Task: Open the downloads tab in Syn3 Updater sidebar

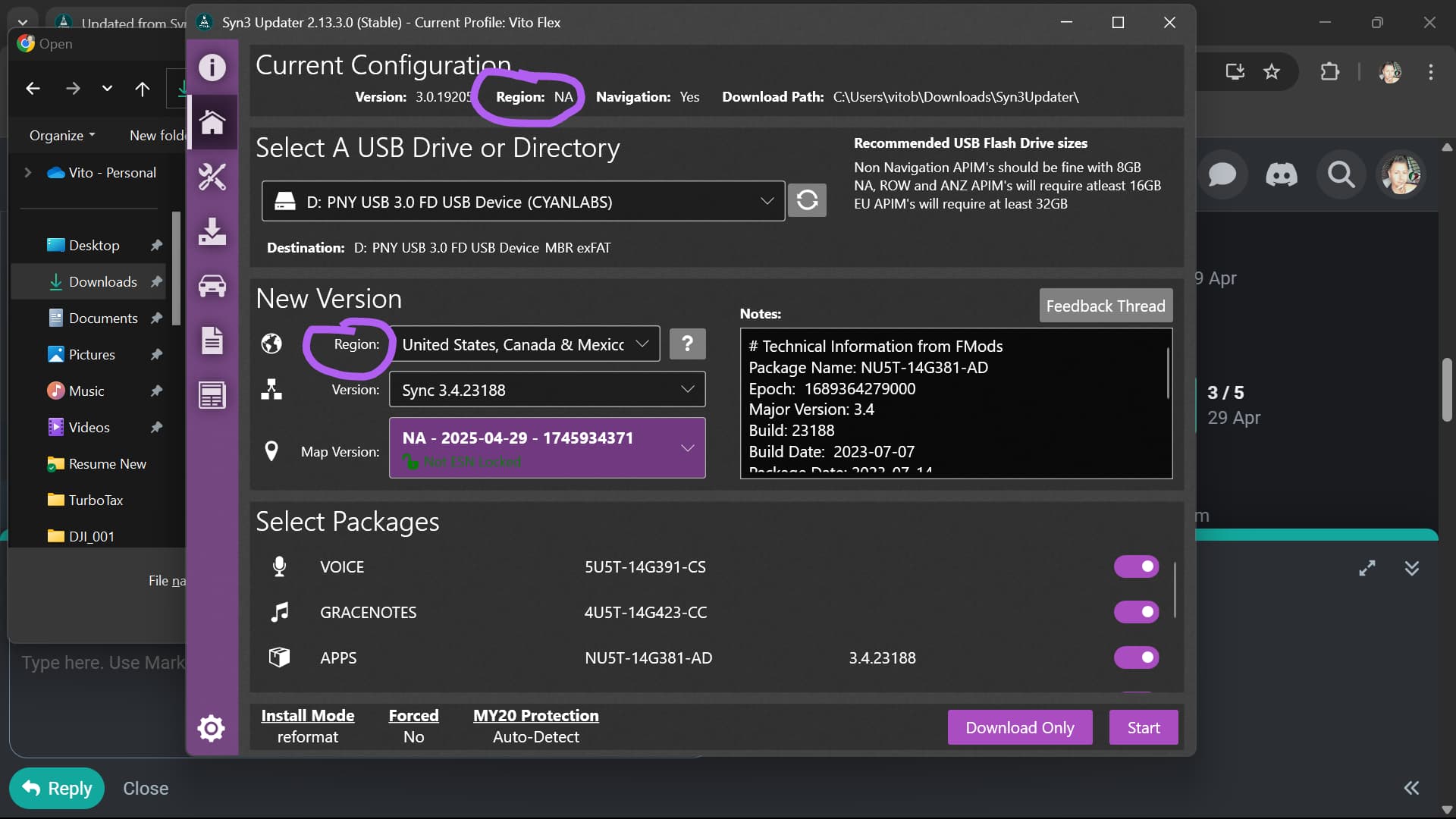Action: tap(212, 231)
